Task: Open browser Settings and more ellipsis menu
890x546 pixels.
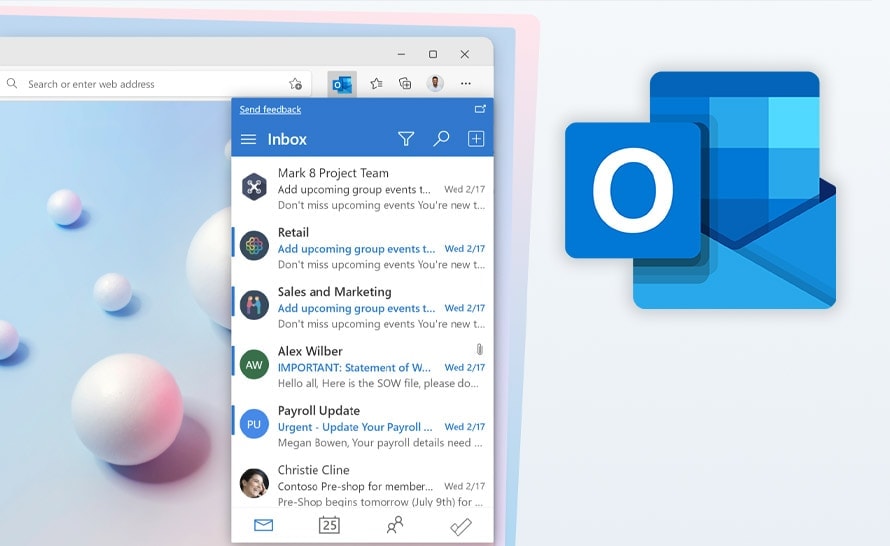Action: coord(465,84)
